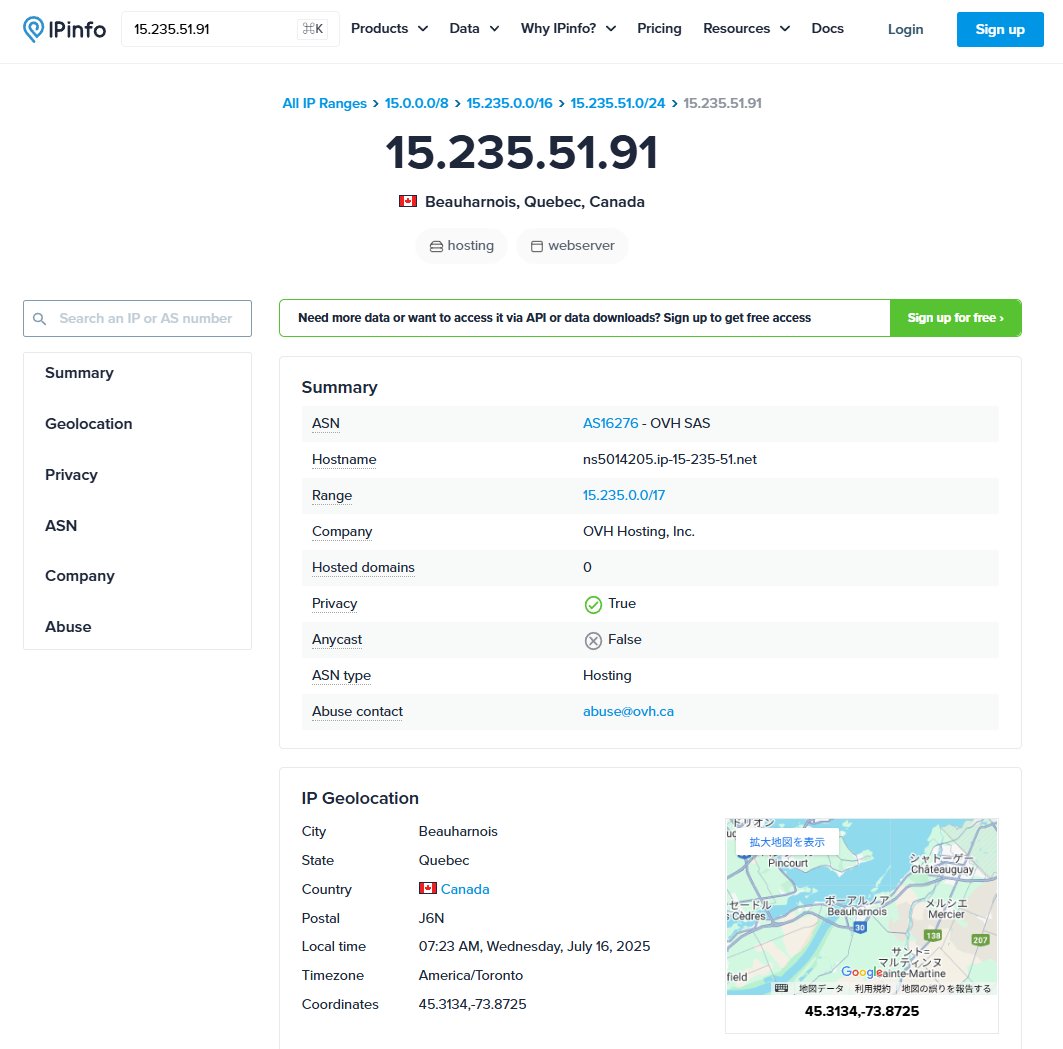1063x1049 pixels.
Task: Expand the Products dropdown menu
Action: (x=389, y=28)
